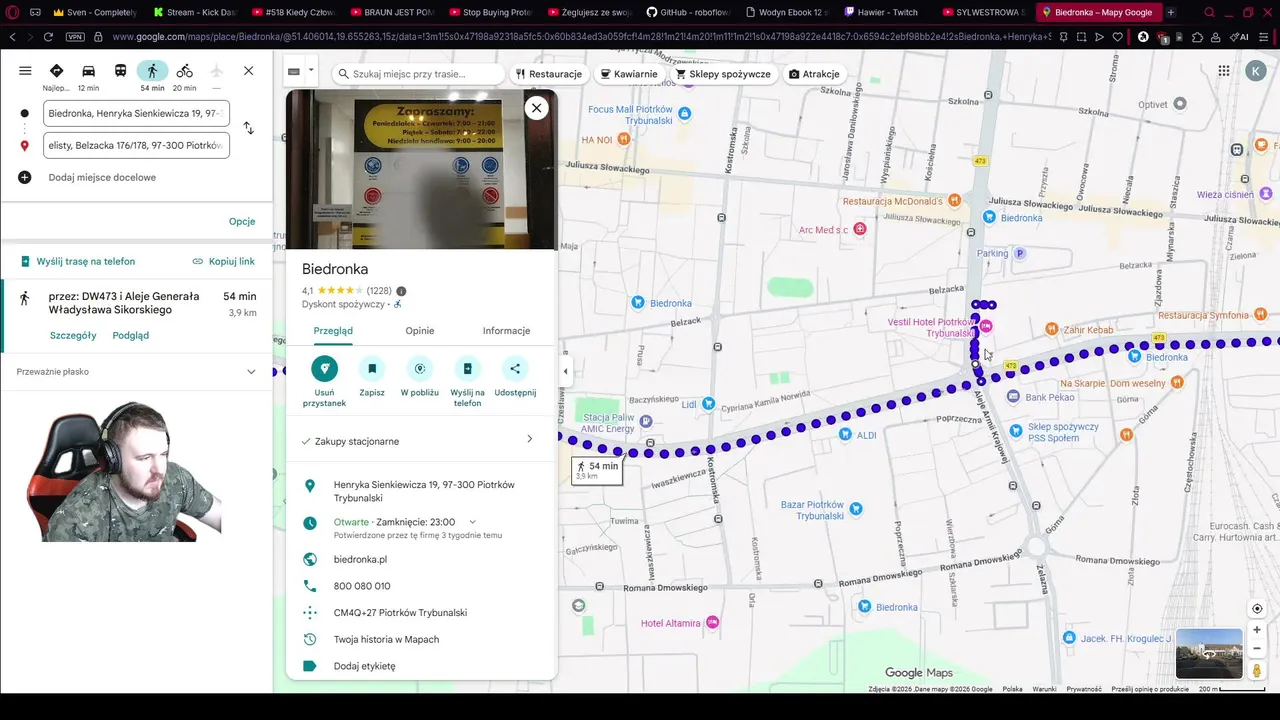
Task: Open a new browser tab
Action: tap(1171, 12)
